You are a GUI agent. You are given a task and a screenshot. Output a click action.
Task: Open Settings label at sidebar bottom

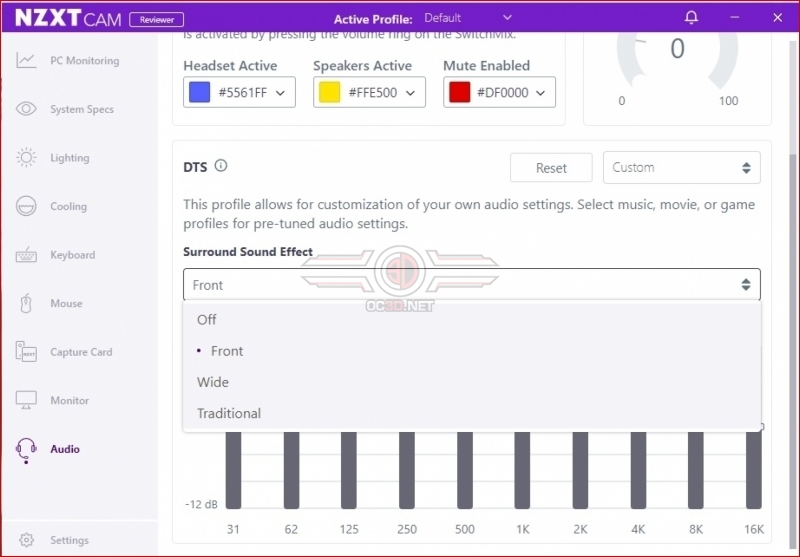(69, 540)
